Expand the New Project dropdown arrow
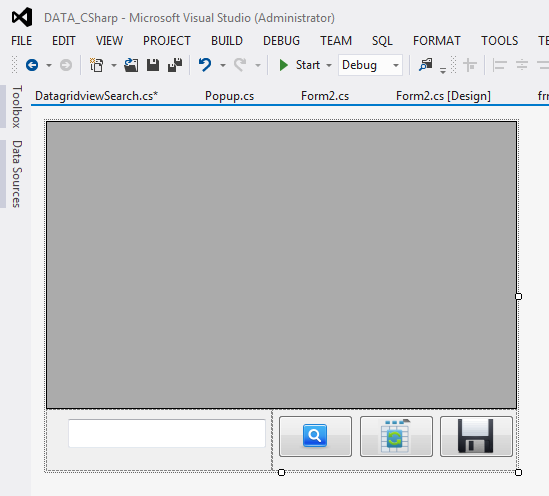The width and height of the screenshot is (549, 496). [x=114, y=65]
